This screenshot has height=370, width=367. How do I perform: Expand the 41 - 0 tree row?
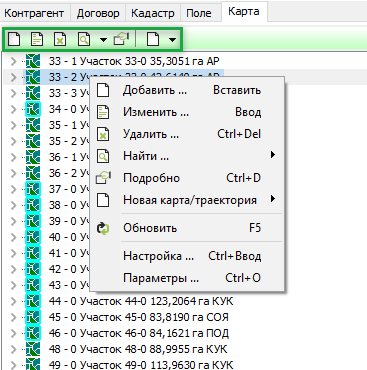(x=13, y=253)
